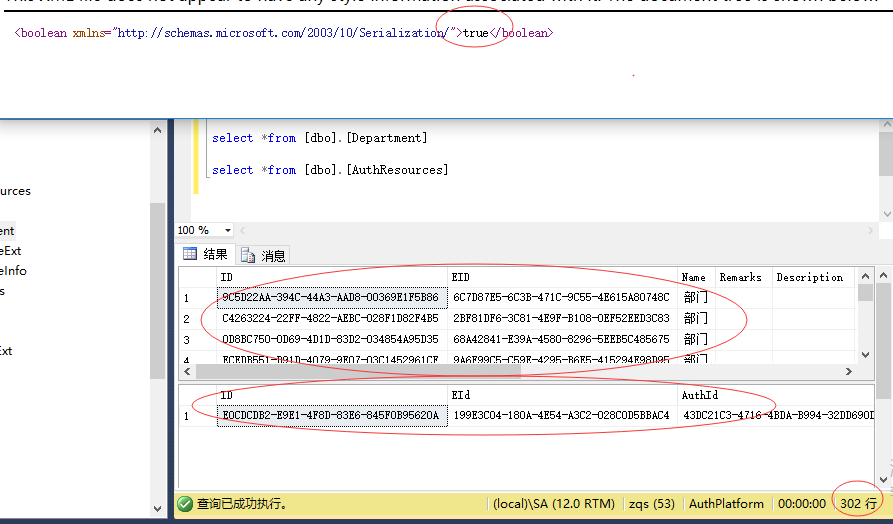
Task: Click the select from [dbo].[AuthResources] query line
Action: pos(330,170)
